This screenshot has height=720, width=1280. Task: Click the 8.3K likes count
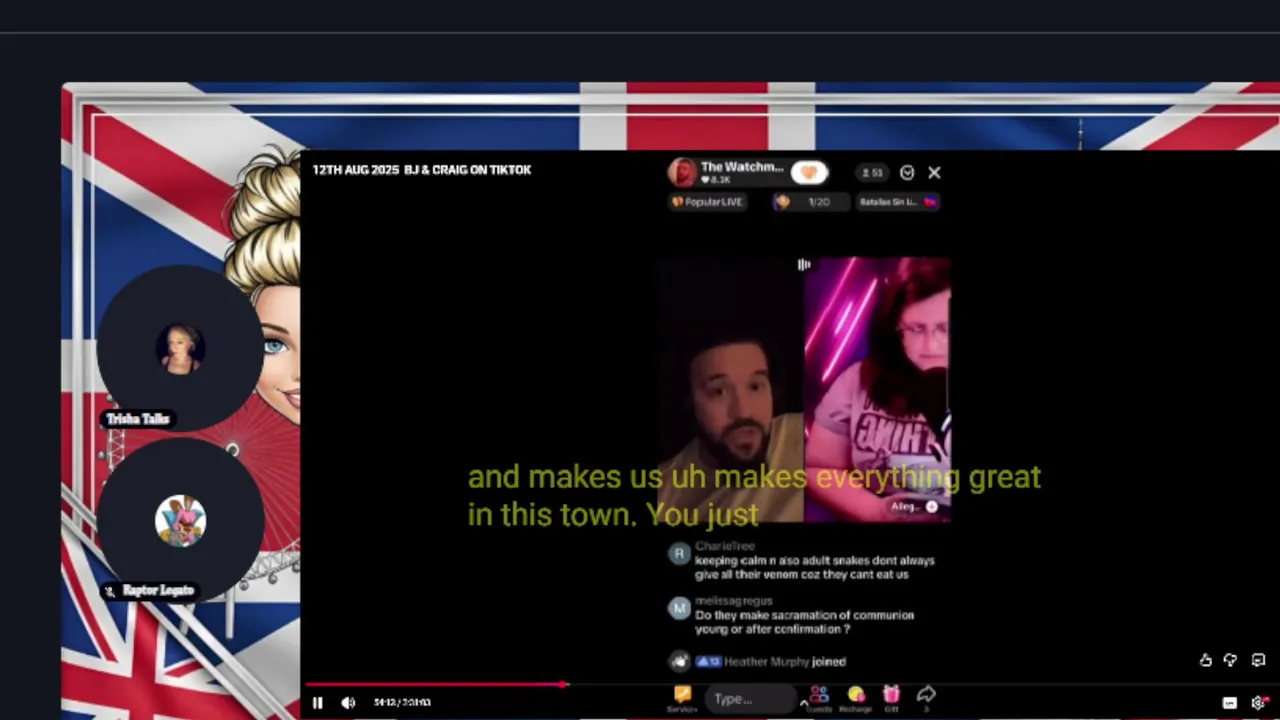coord(716,180)
